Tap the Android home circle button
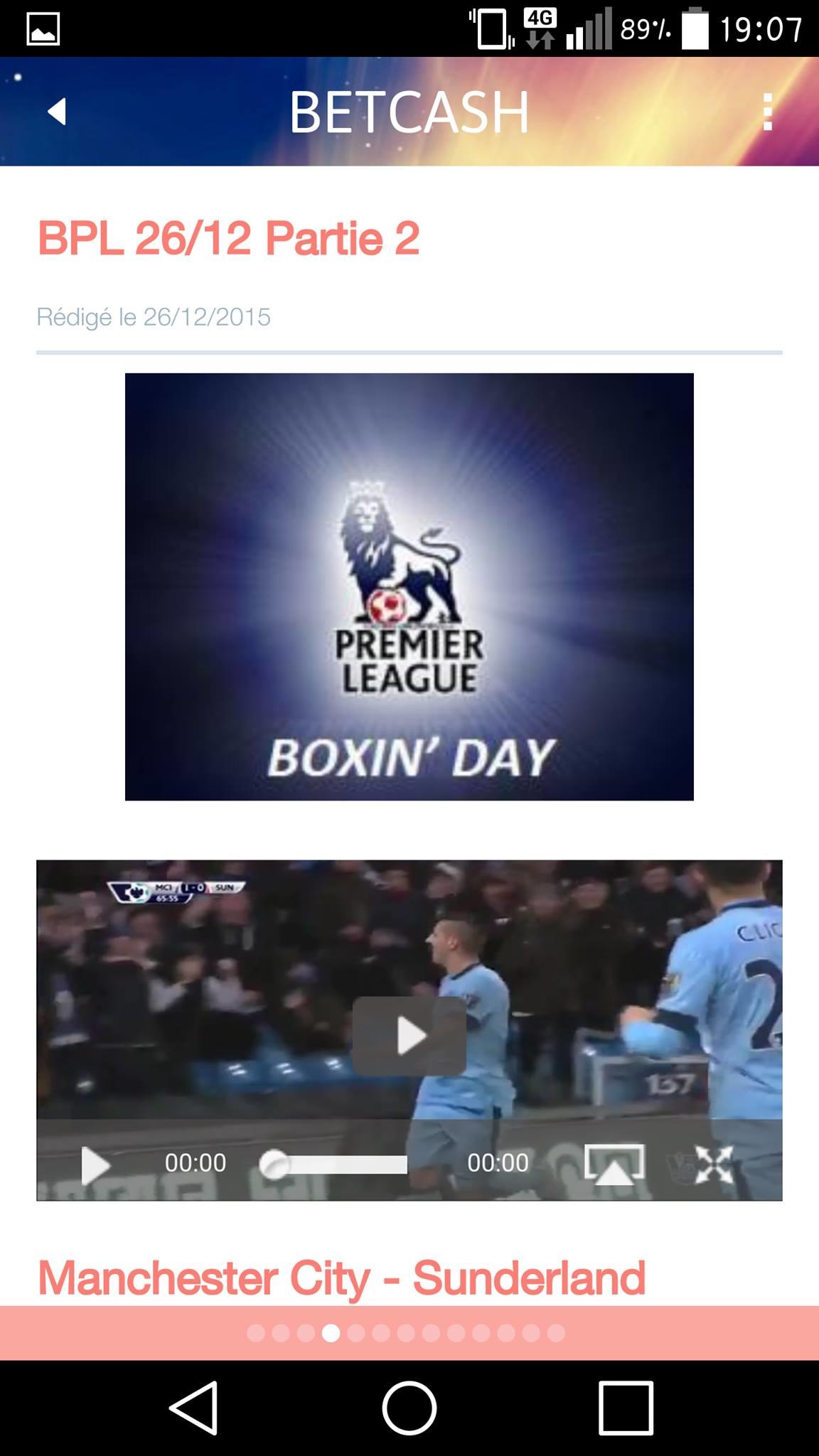This screenshot has height=1456, width=819. pos(409,1408)
